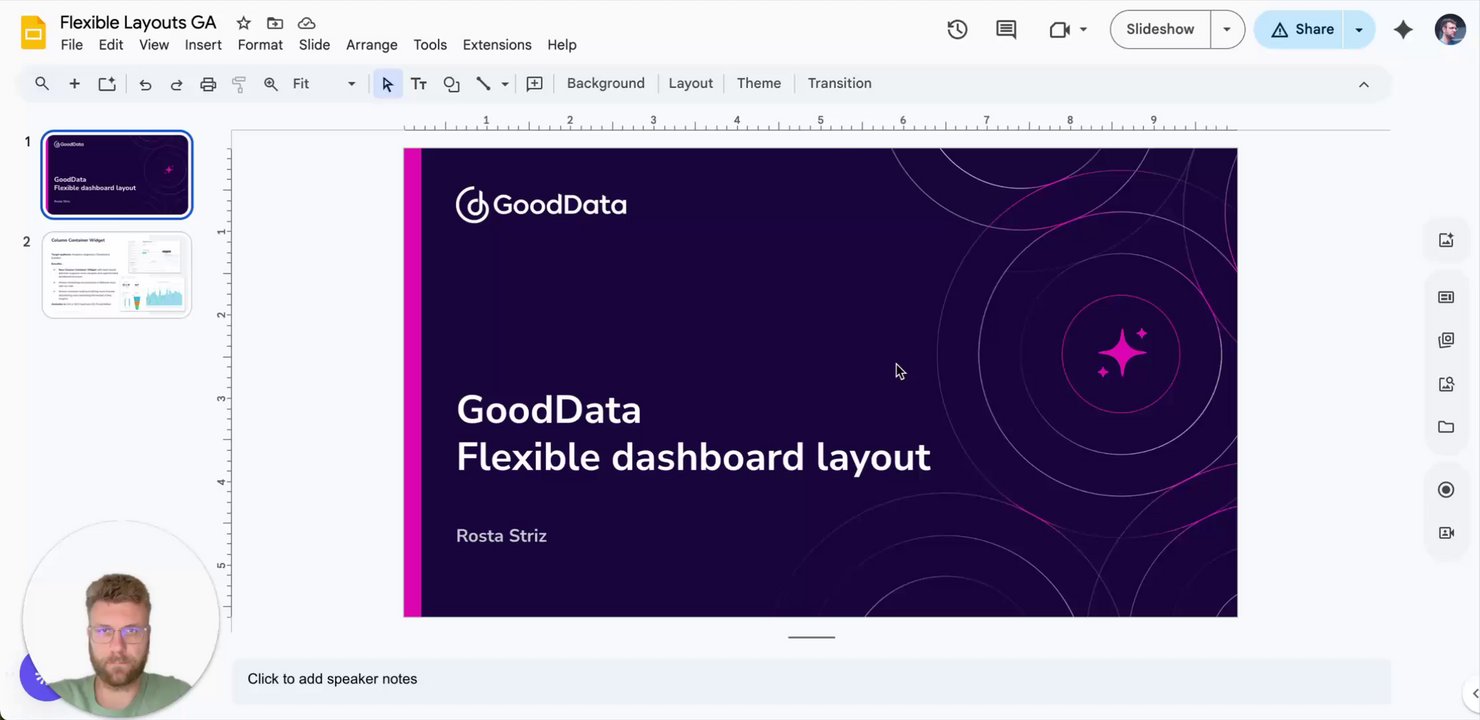Viewport: 1480px width, 720px height.
Task: Click the Background toolbar button
Action: pyautogui.click(x=606, y=84)
